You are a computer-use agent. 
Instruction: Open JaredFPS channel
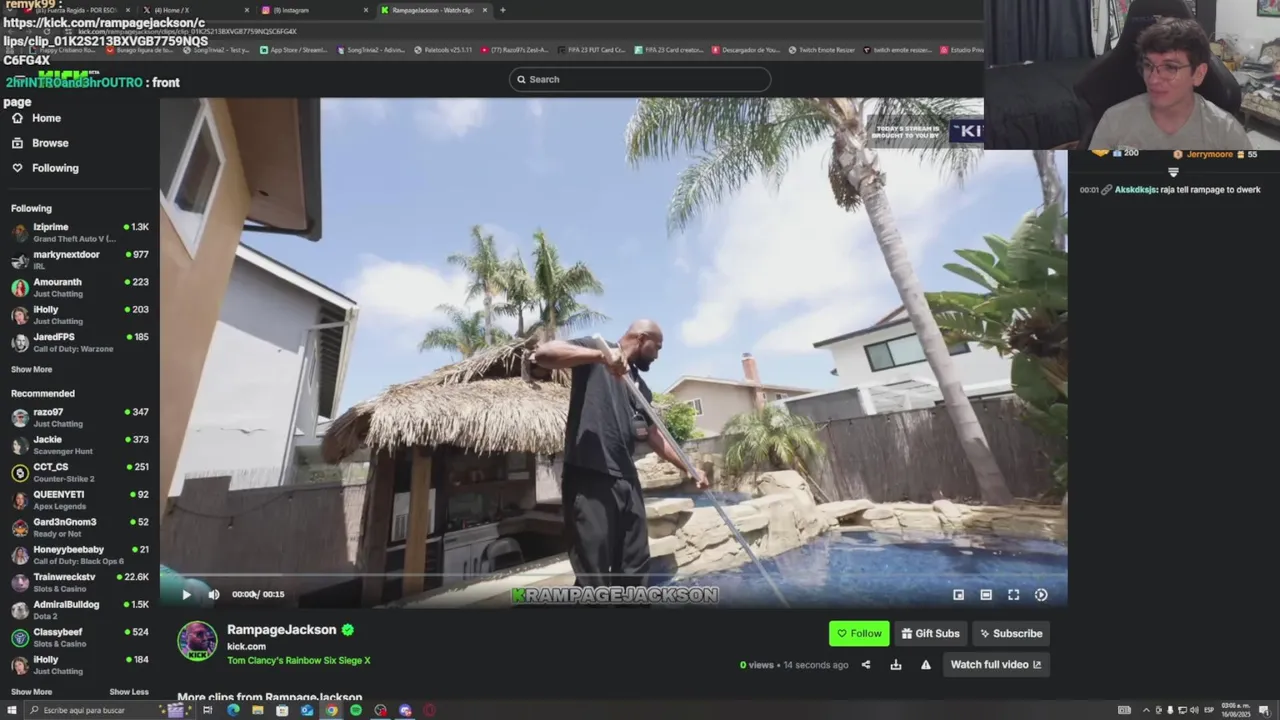(80, 343)
